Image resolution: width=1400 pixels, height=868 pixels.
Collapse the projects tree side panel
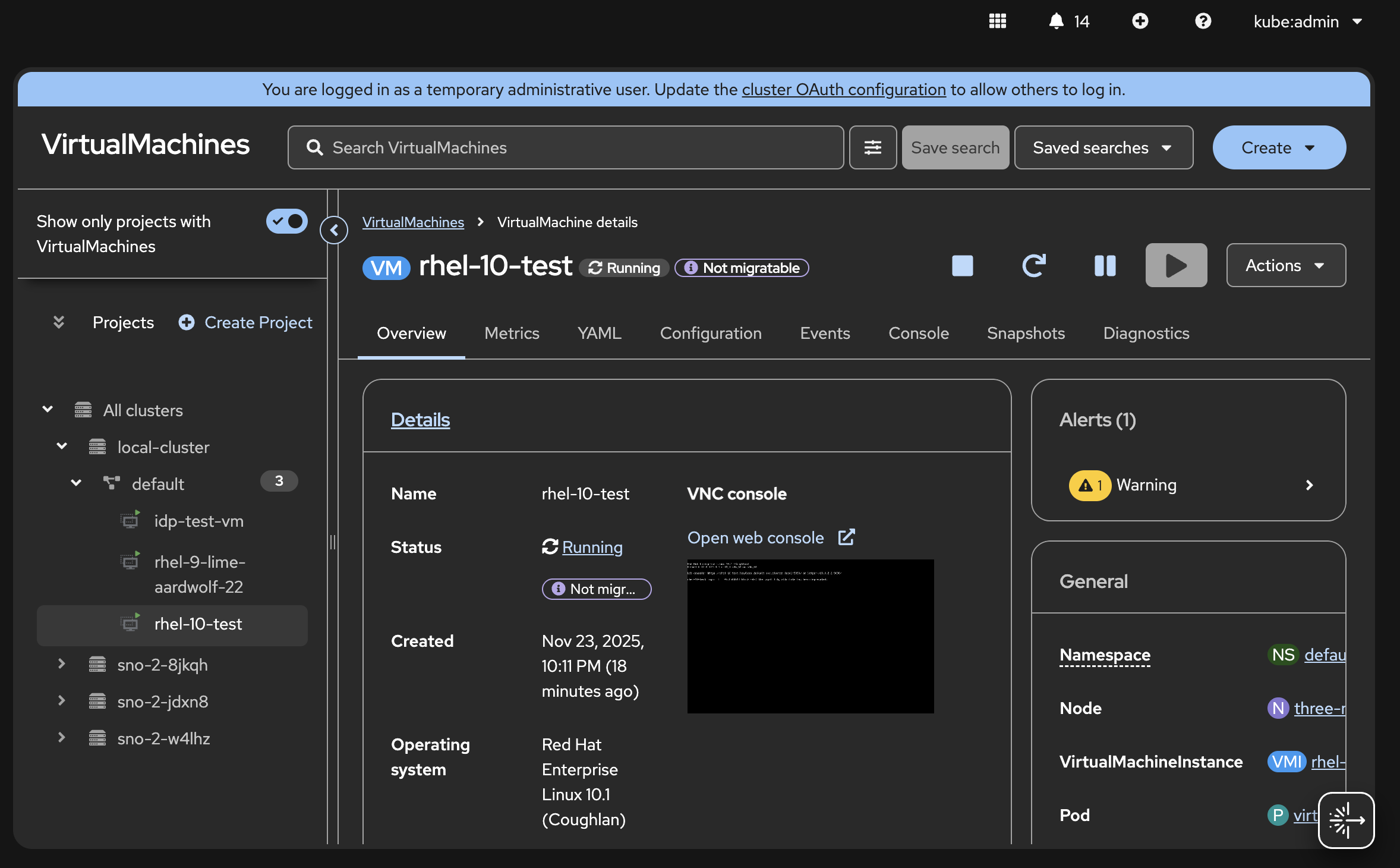334,229
